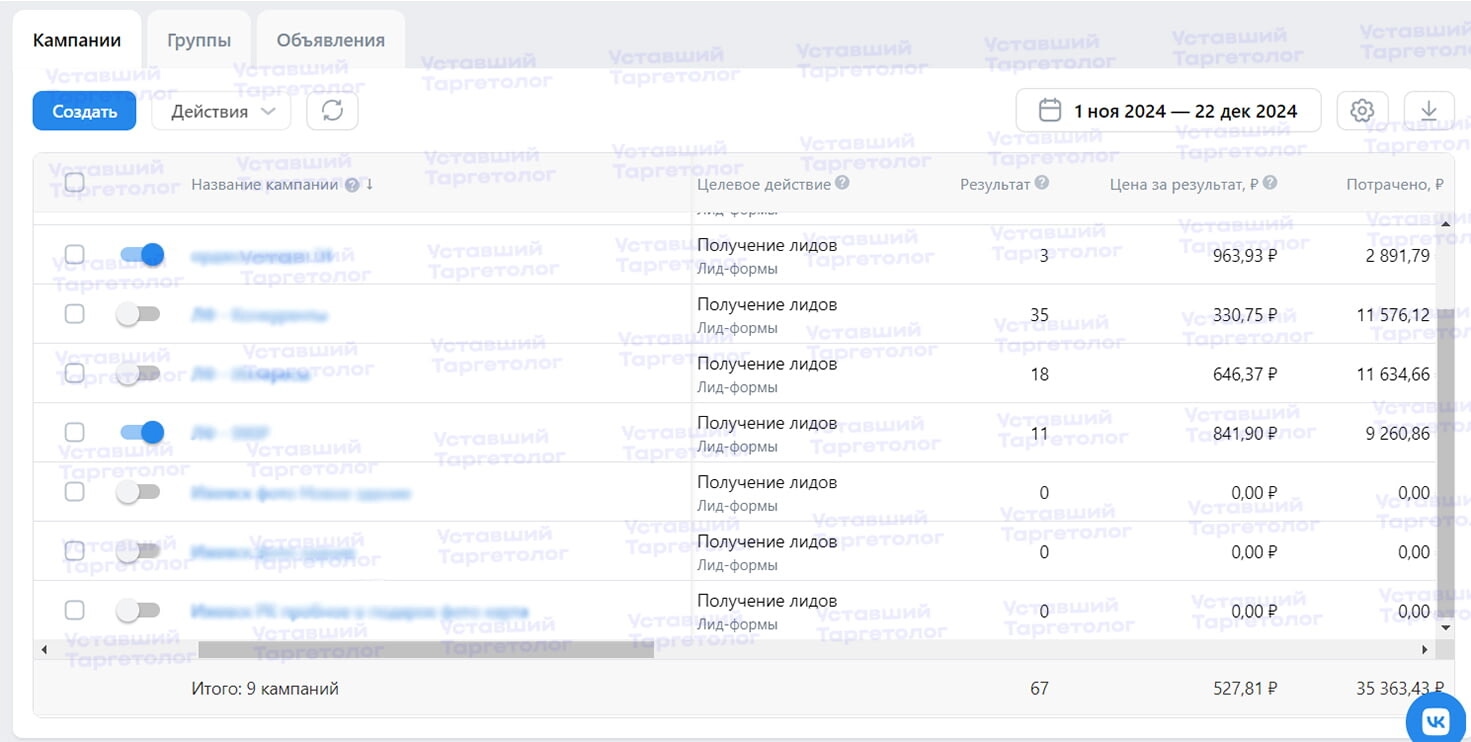Switch to the Группы tab
Screen dimensions: 1471x742
tap(199, 41)
